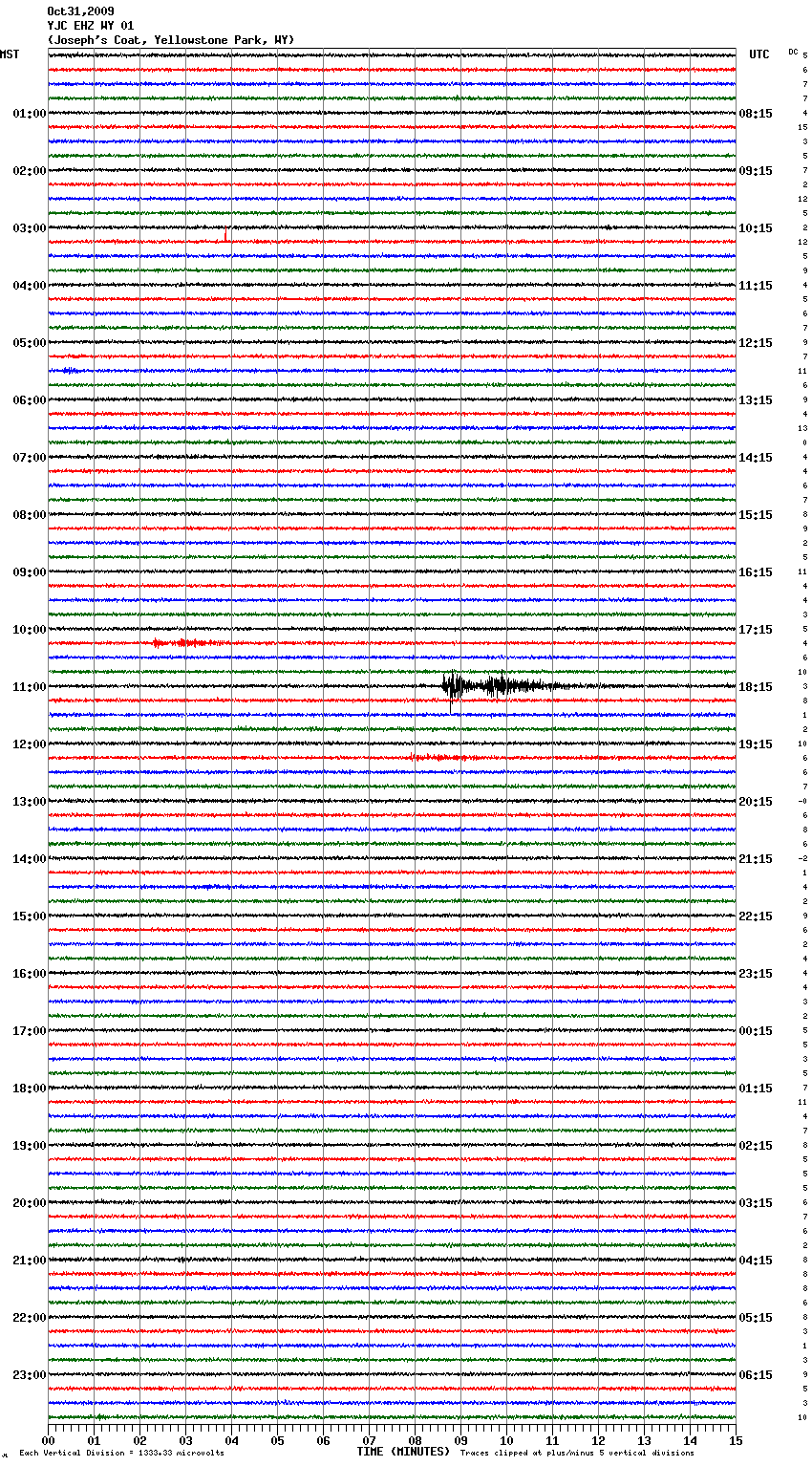The height and width of the screenshot is (1466, 812).
Task: Select the 16:00 MST time label
Action: [30, 974]
